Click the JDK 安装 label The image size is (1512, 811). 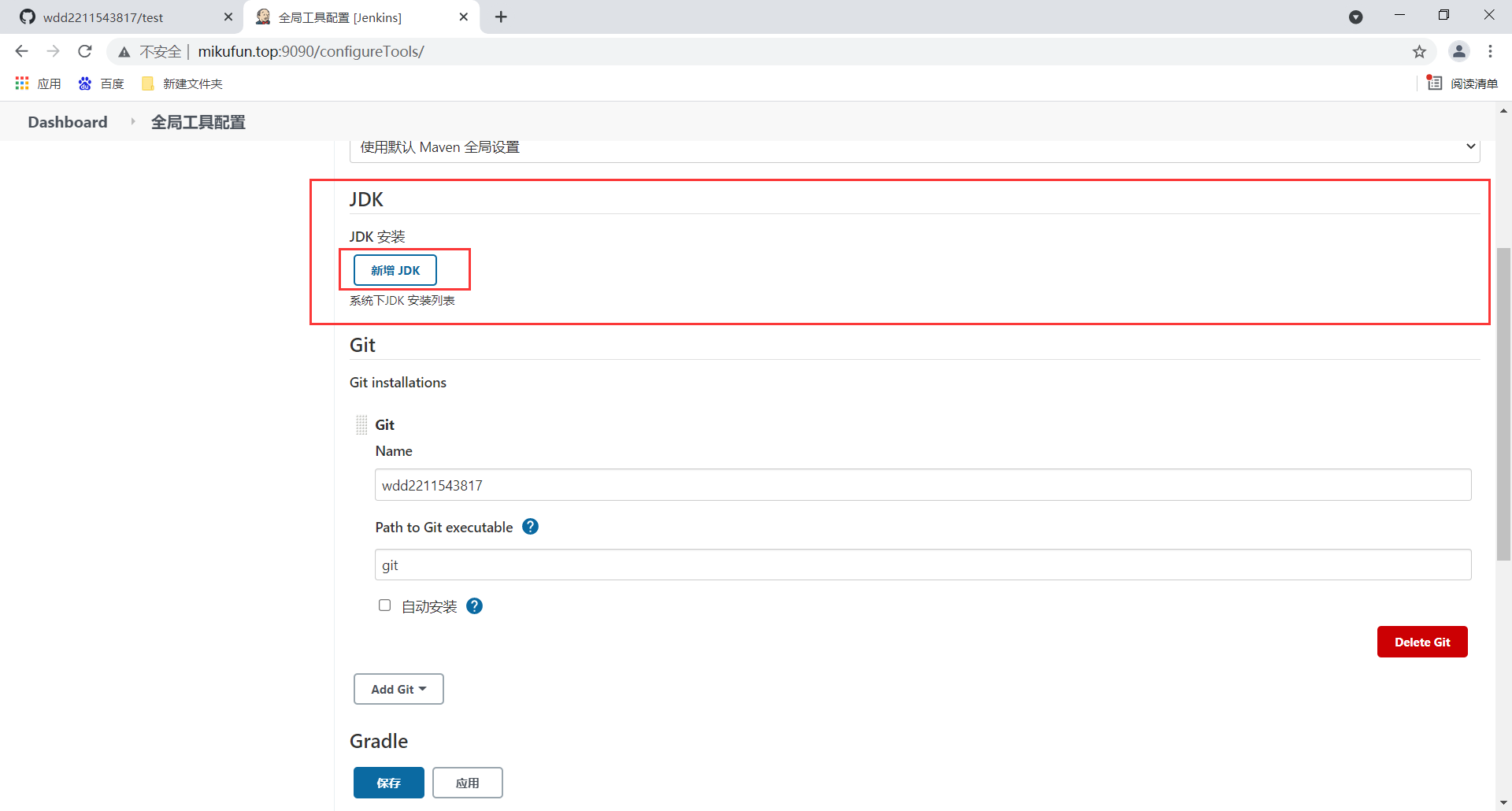pyautogui.click(x=377, y=237)
